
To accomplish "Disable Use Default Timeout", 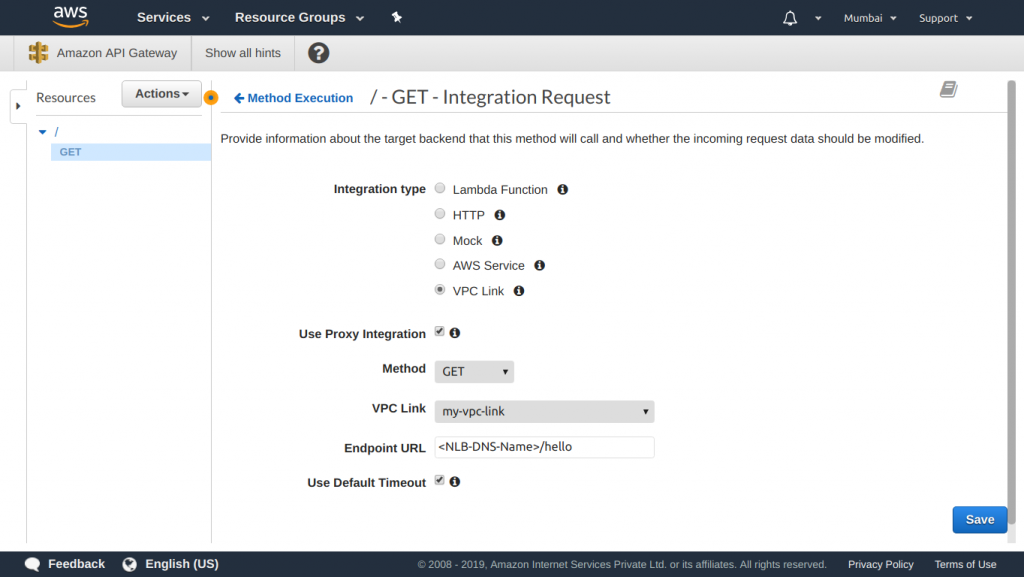I will (438, 479).
